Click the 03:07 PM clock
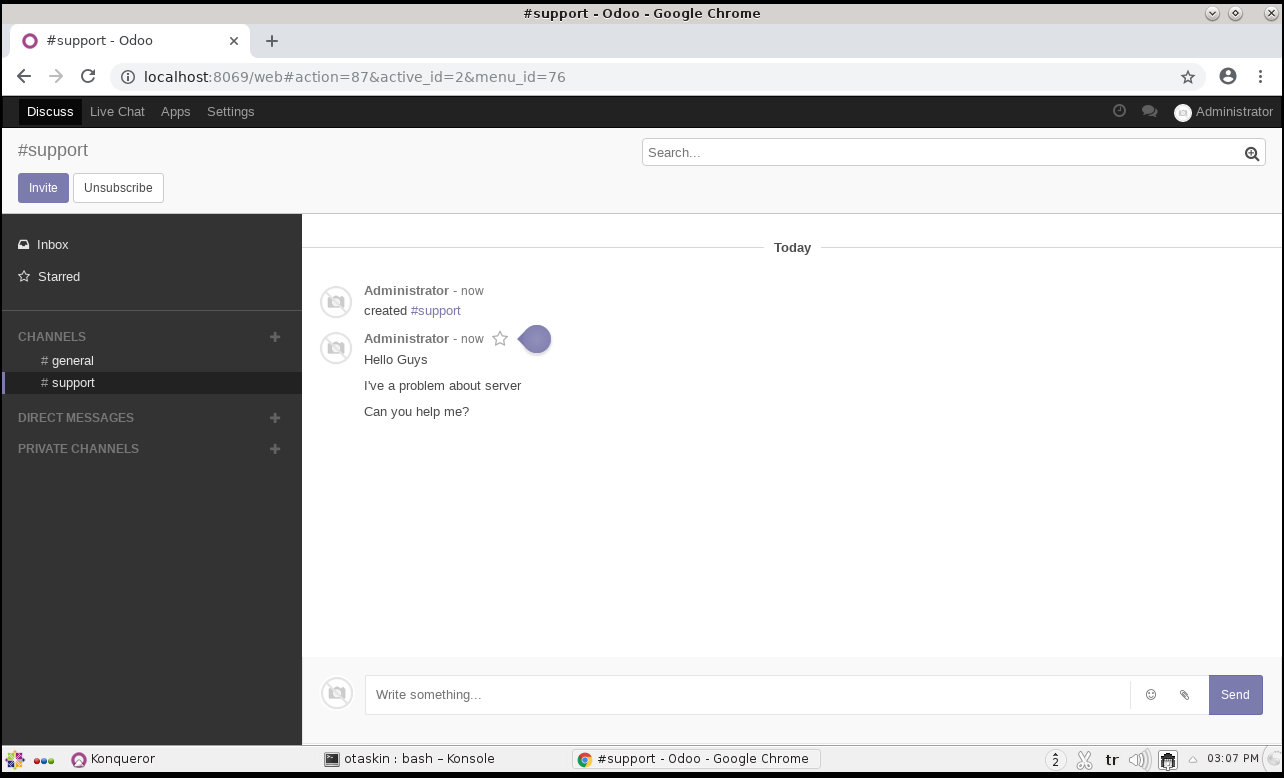Screen dimensions: 1284x778 coord(1232,759)
